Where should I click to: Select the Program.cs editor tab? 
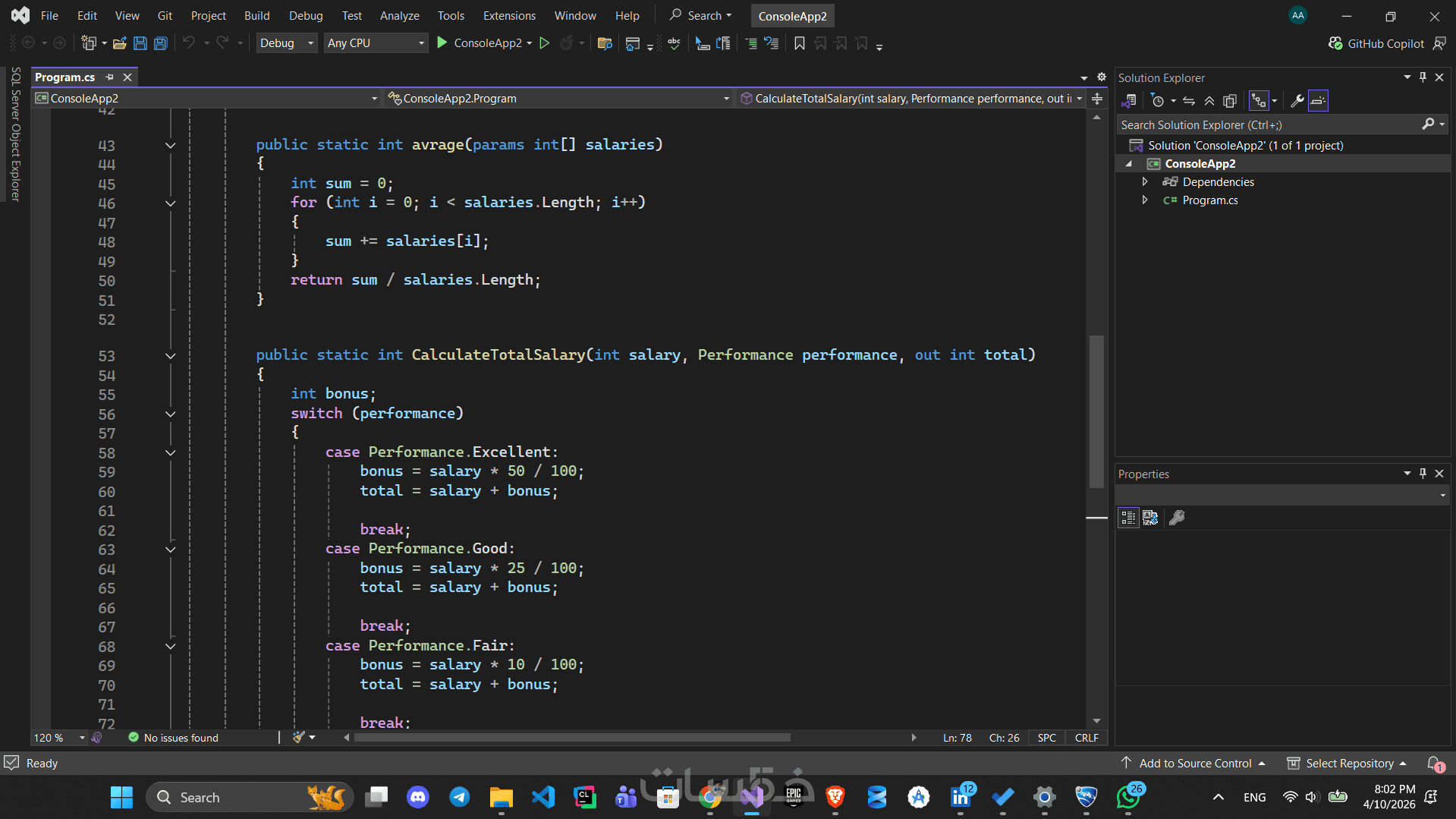point(65,77)
